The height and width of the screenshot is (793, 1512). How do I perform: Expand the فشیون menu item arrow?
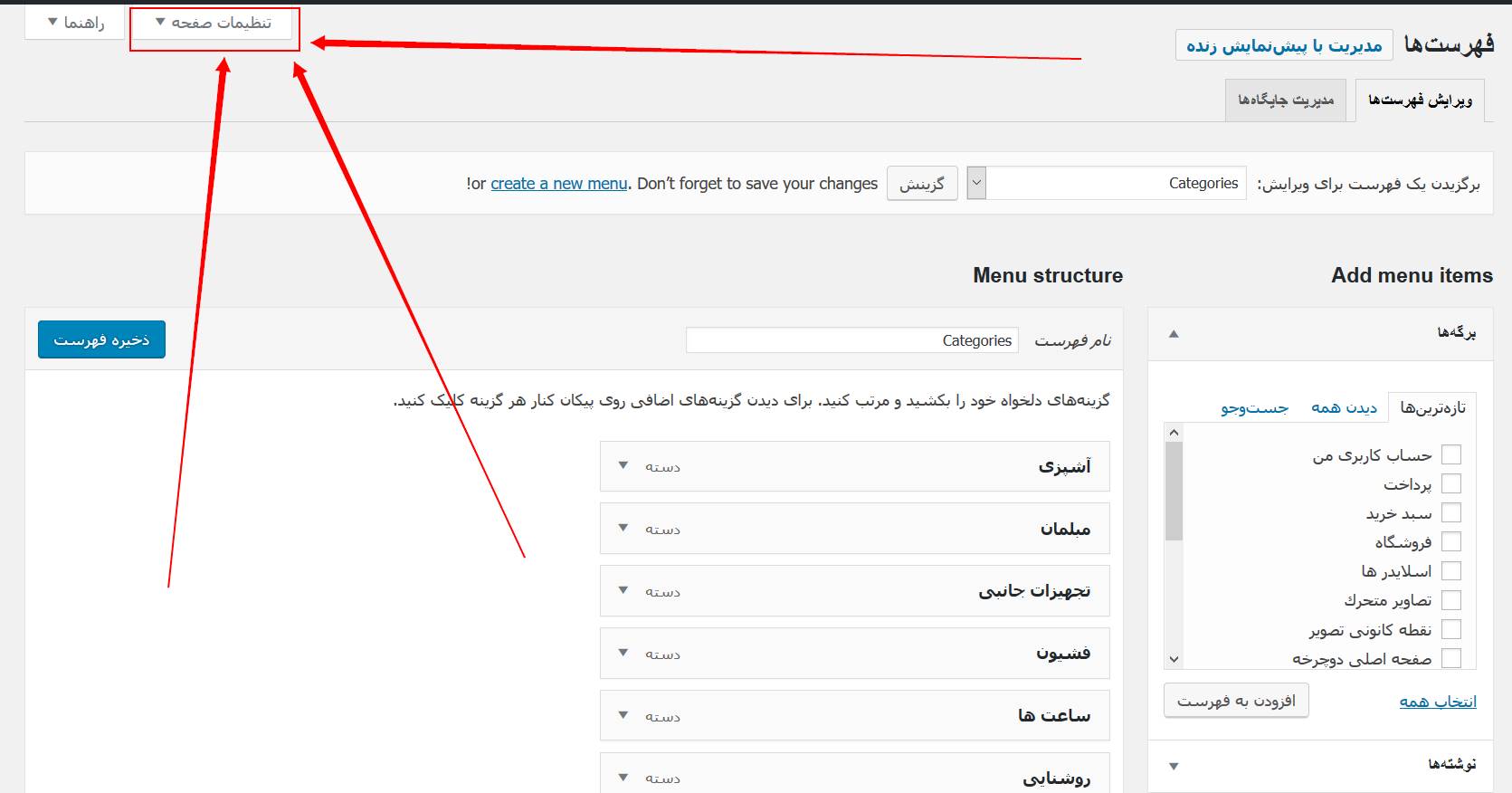pos(623,653)
